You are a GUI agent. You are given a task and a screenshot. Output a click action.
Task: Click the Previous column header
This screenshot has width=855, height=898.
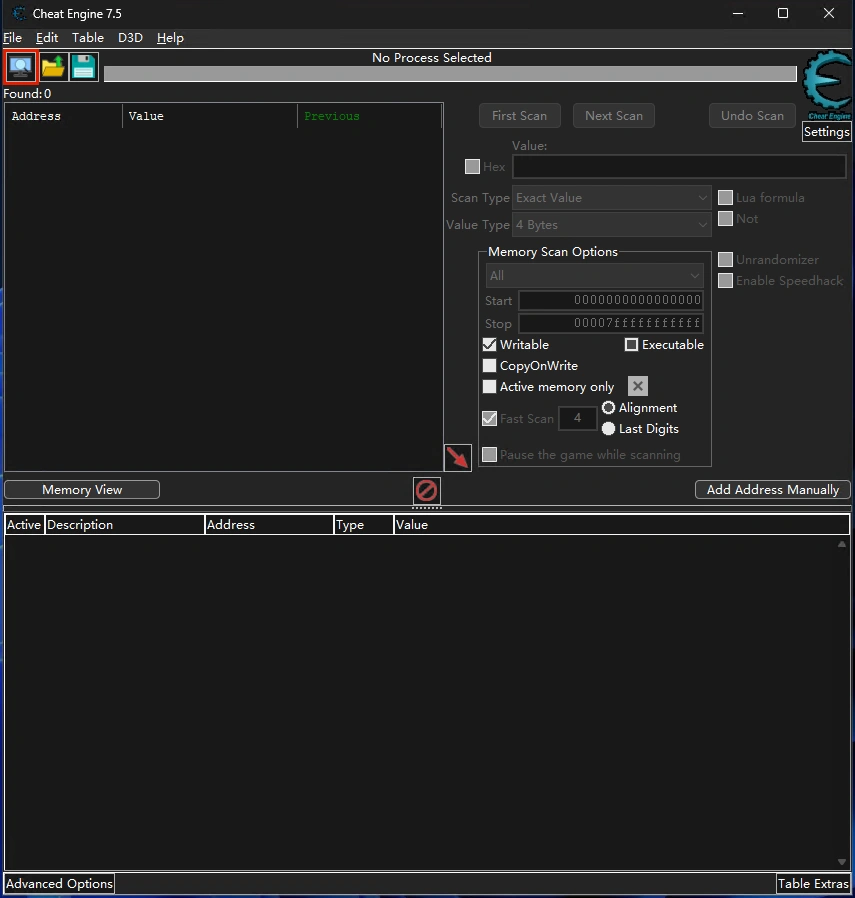[x=369, y=116]
